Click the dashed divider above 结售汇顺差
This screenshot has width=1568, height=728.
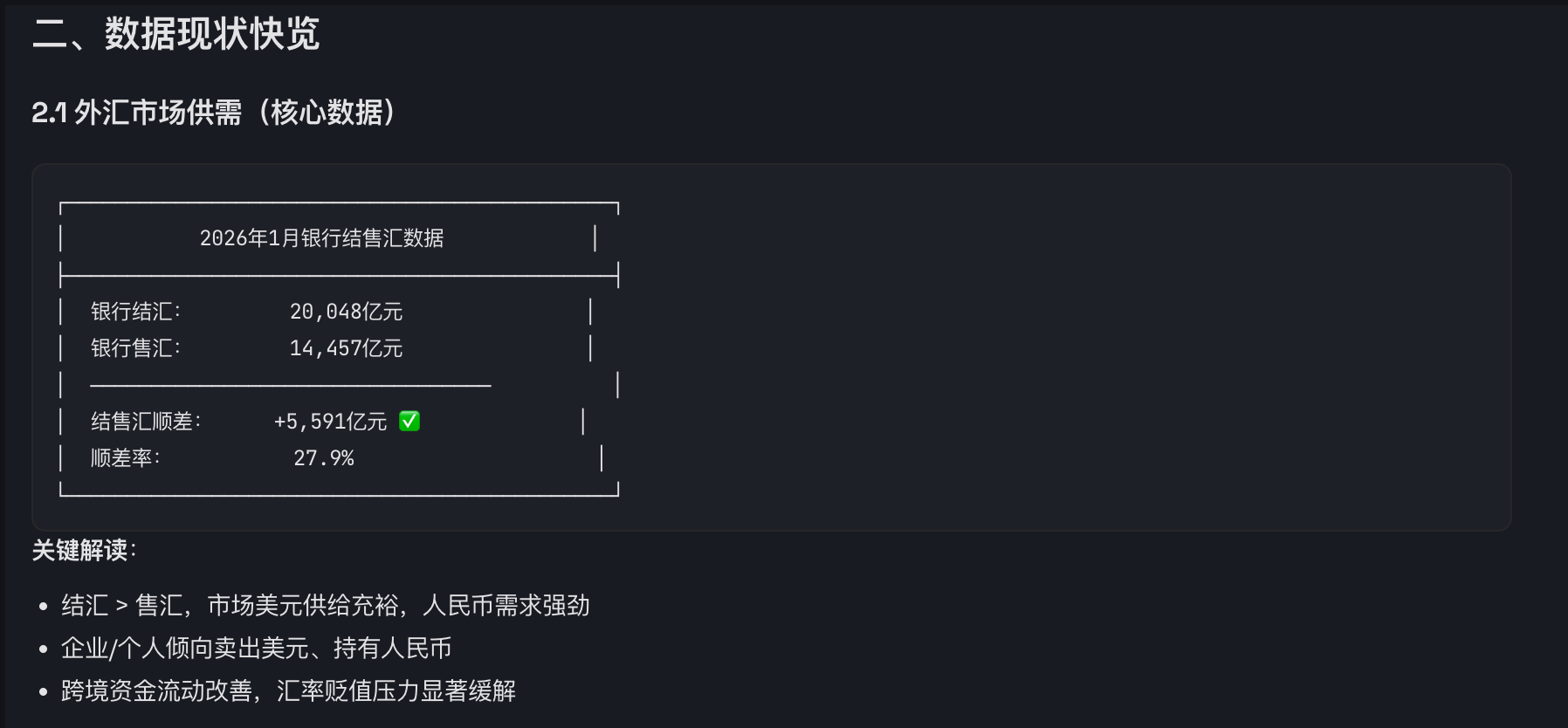click(290, 385)
